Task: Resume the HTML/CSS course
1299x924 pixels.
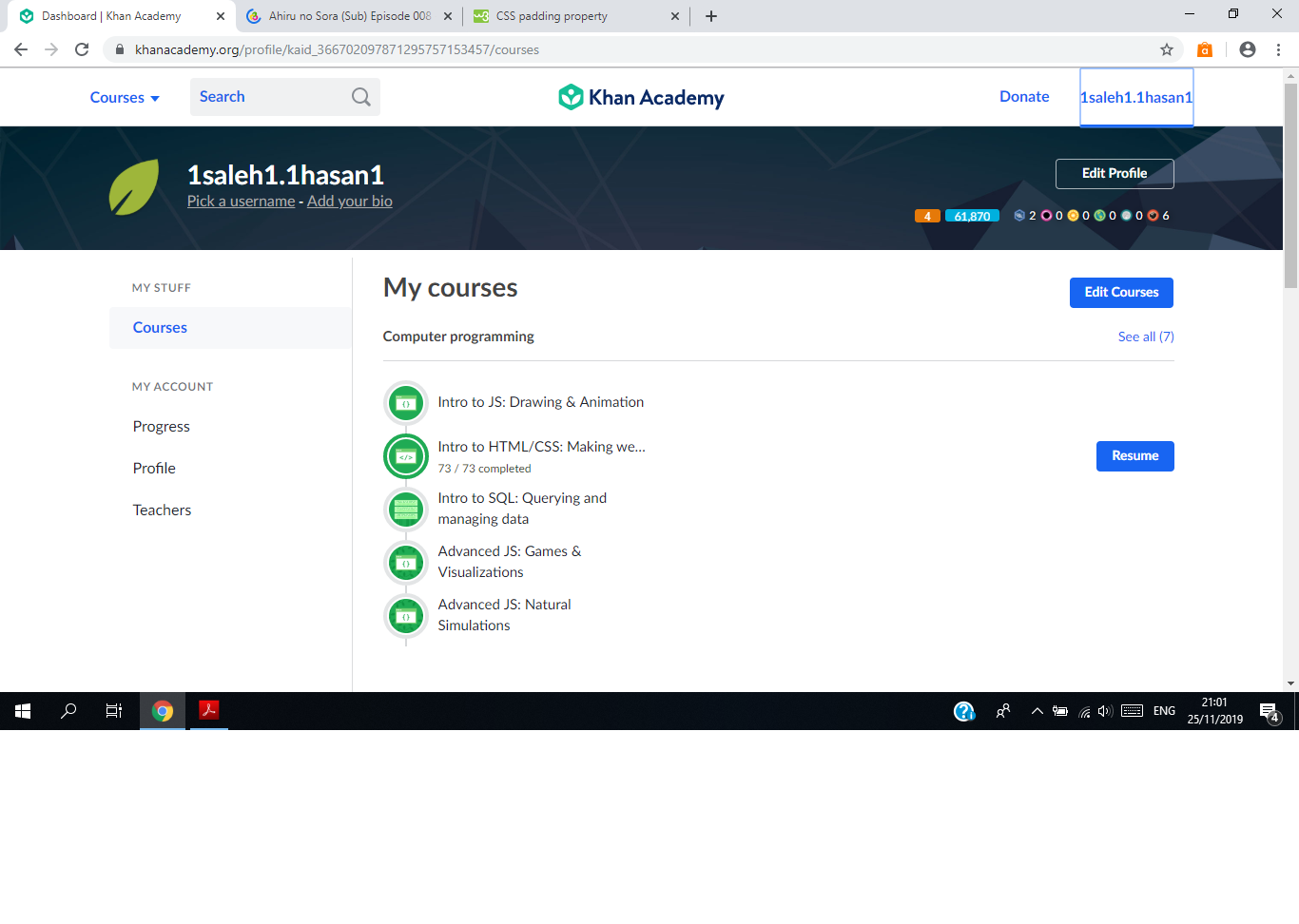Action: click(1135, 456)
